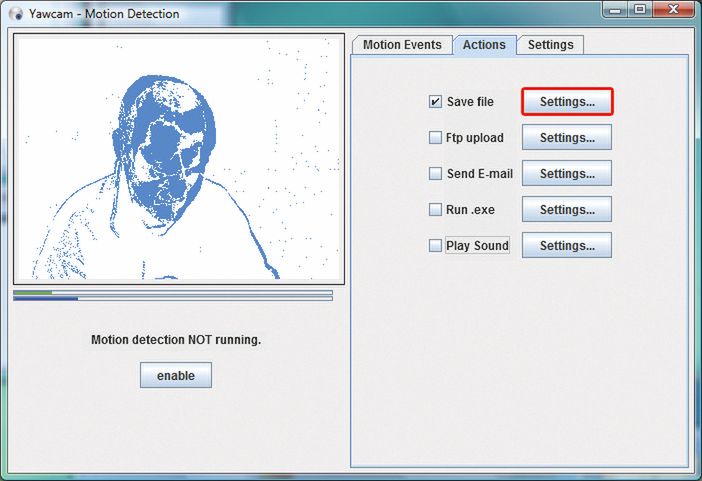Image resolution: width=702 pixels, height=481 pixels.
Task: Click the Yawcam webcam icon in title bar
Action: tap(16, 14)
